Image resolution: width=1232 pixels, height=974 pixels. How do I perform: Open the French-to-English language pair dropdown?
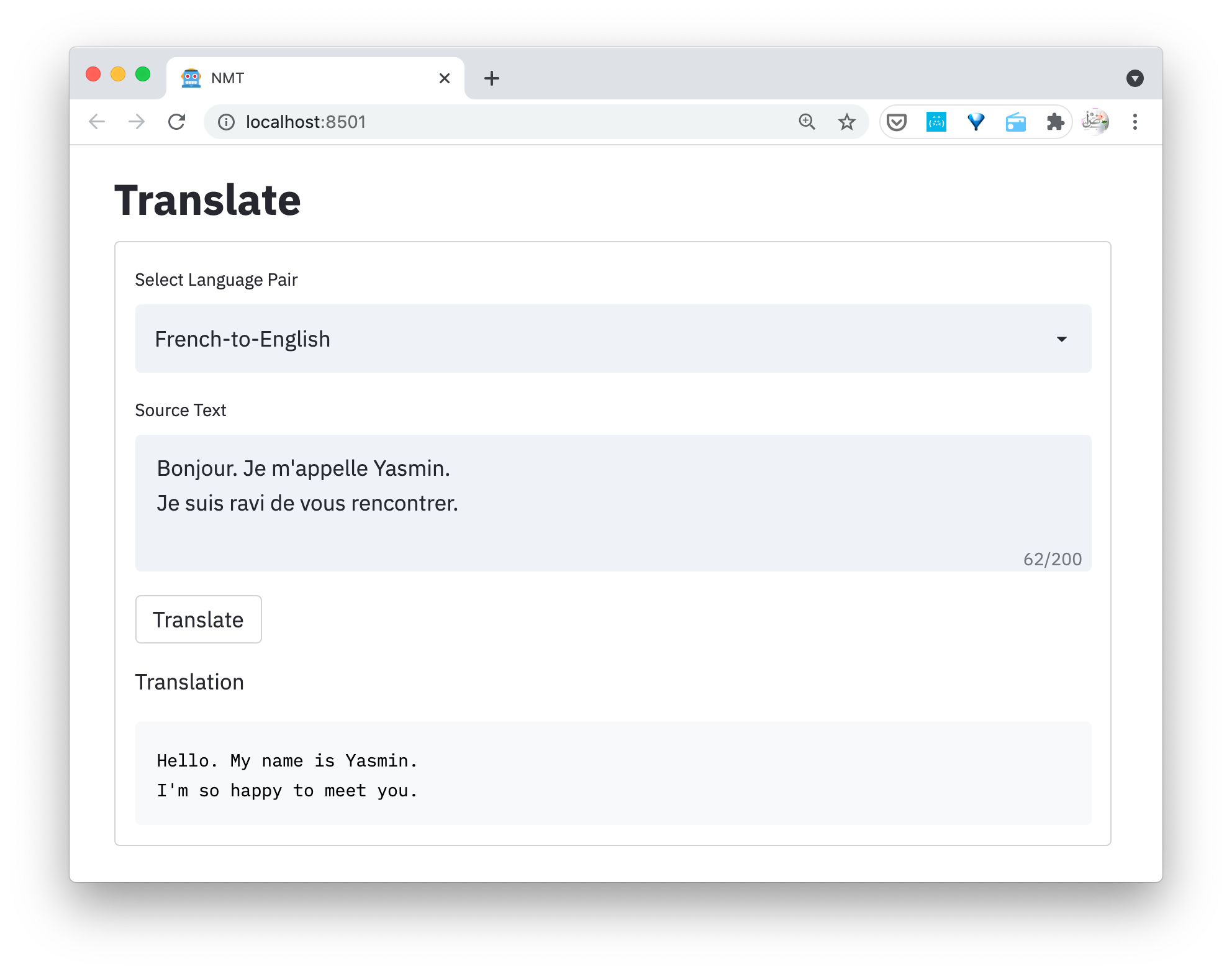tap(614, 339)
